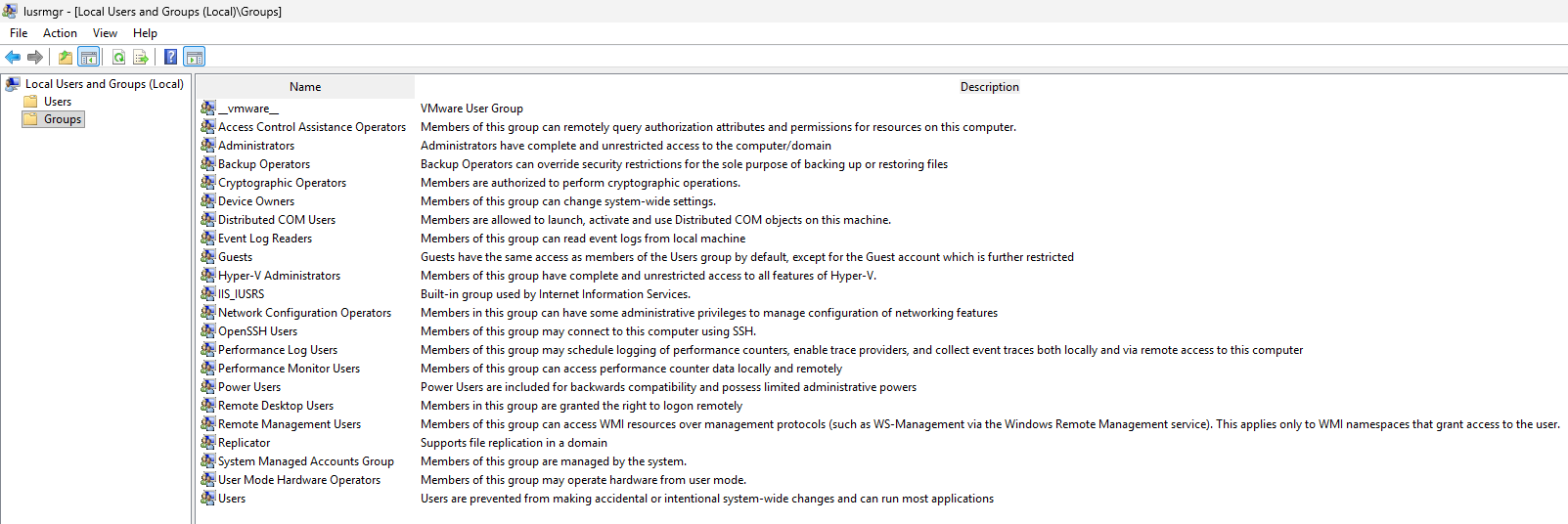Select the Groups folder in the tree
Screen dimensions: 1568x524
coord(62,119)
